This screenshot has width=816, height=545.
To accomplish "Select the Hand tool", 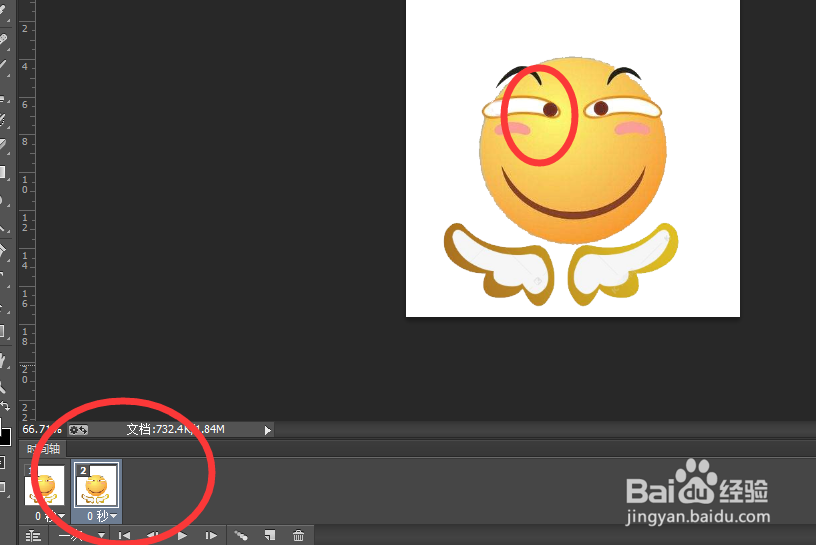I will pos(3,360).
